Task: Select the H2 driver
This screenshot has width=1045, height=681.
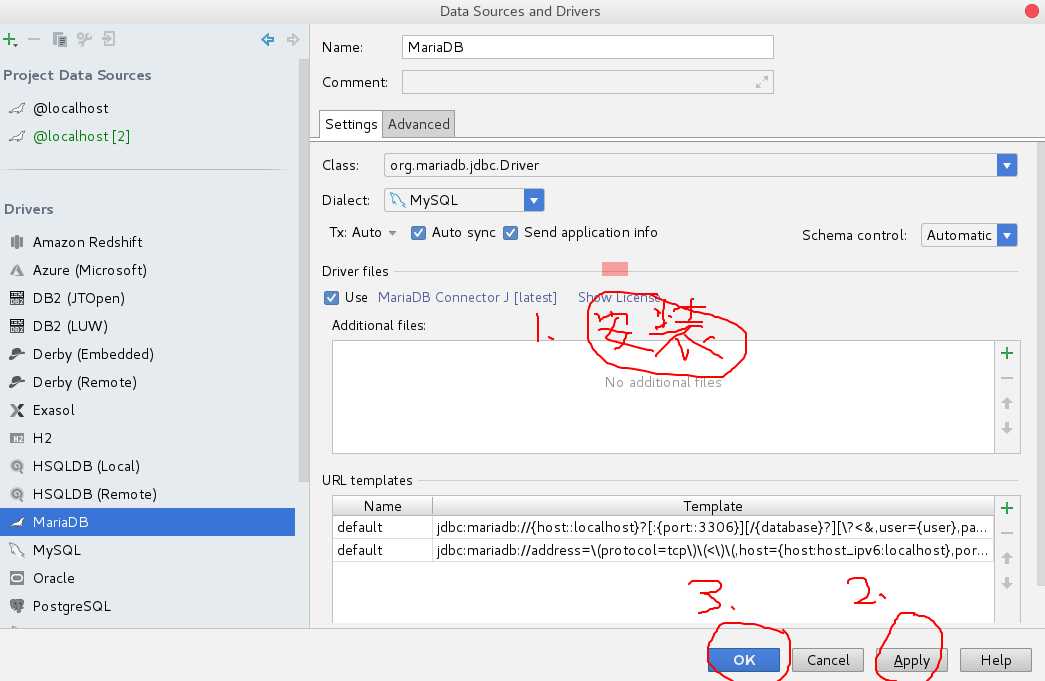Action: pos(147,438)
